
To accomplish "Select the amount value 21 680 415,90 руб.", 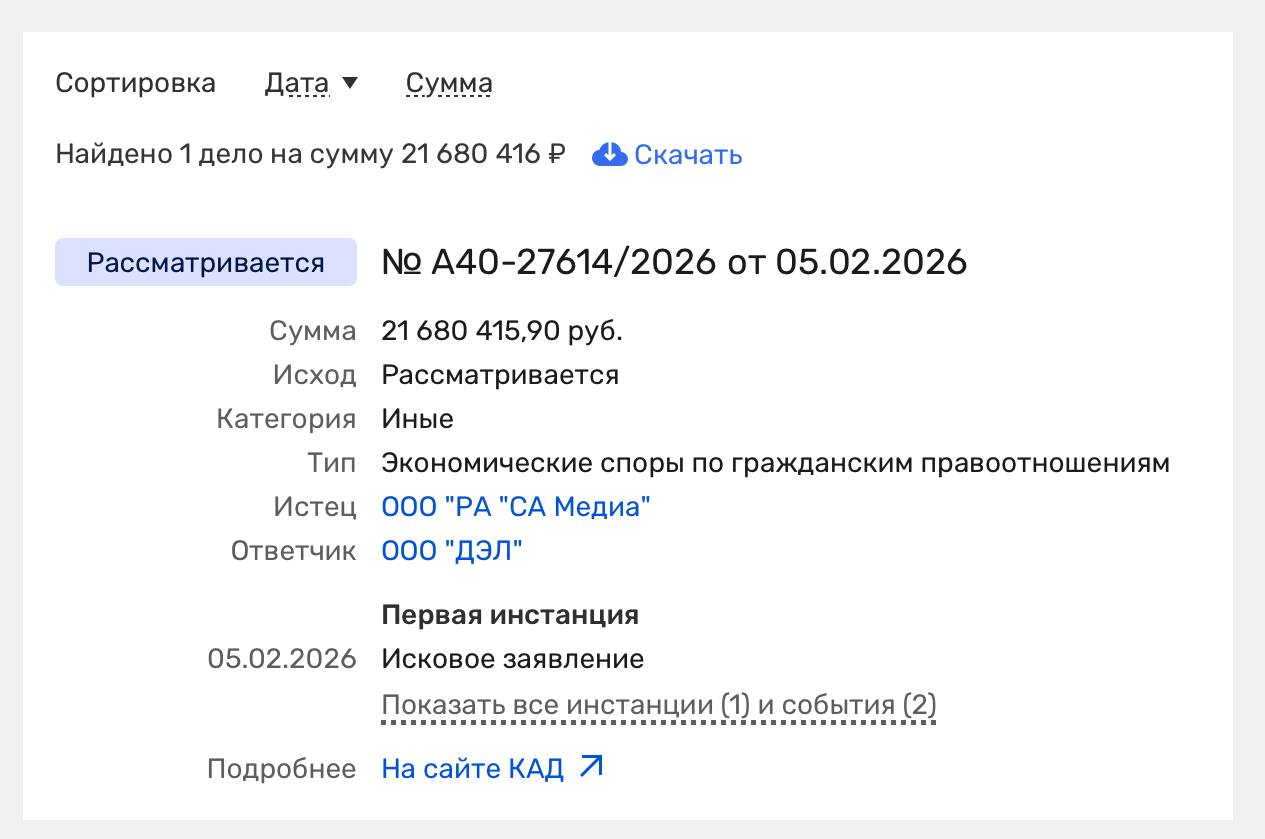I will click(502, 331).
